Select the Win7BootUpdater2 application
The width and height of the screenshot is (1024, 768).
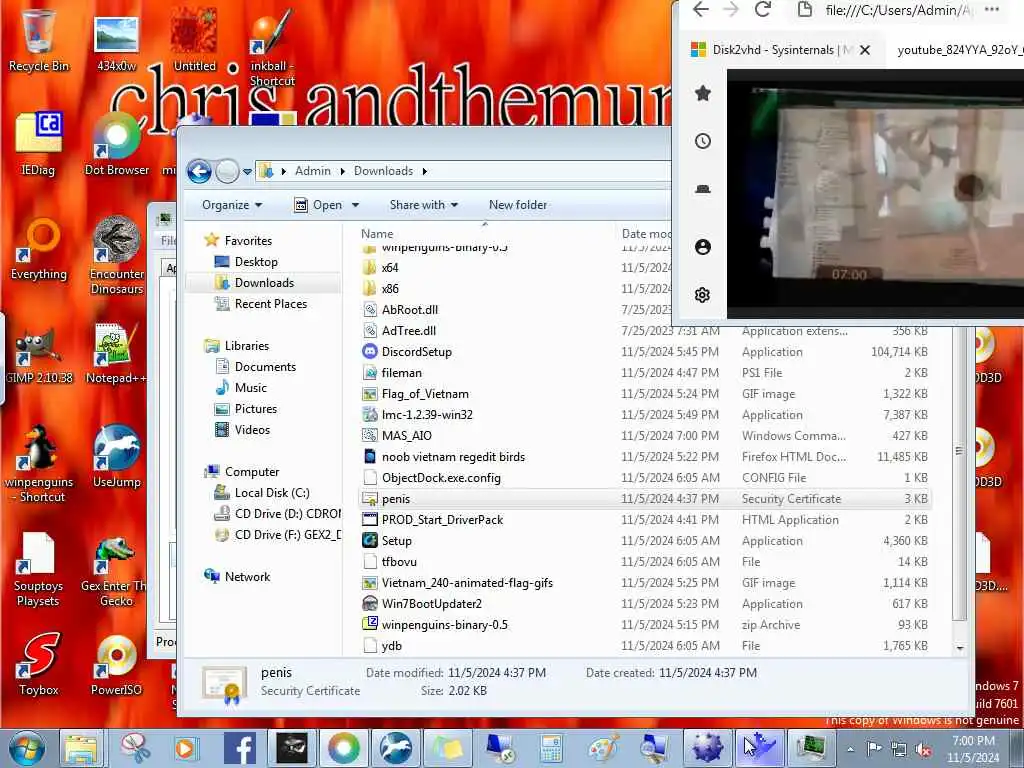point(432,603)
